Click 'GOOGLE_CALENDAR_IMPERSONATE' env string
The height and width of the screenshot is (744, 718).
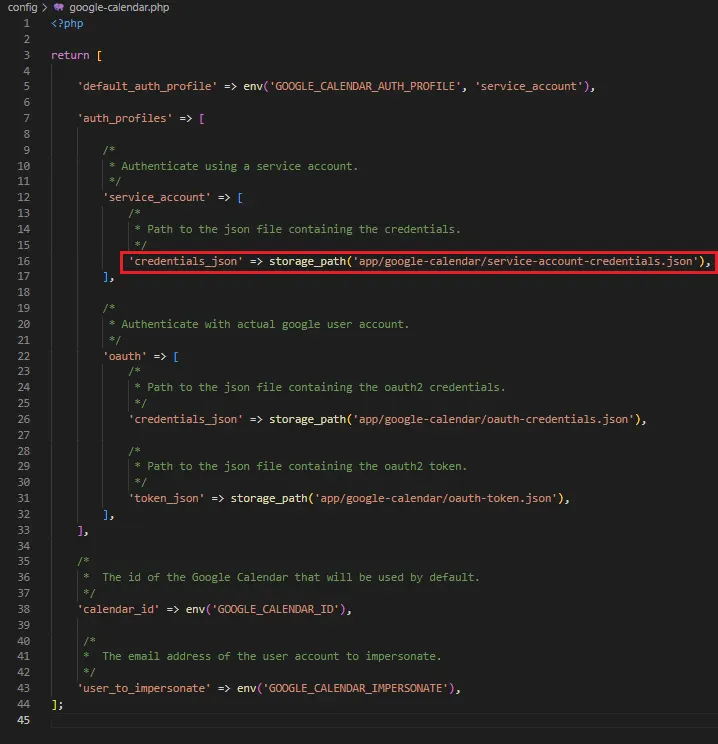(x=355, y=688)
